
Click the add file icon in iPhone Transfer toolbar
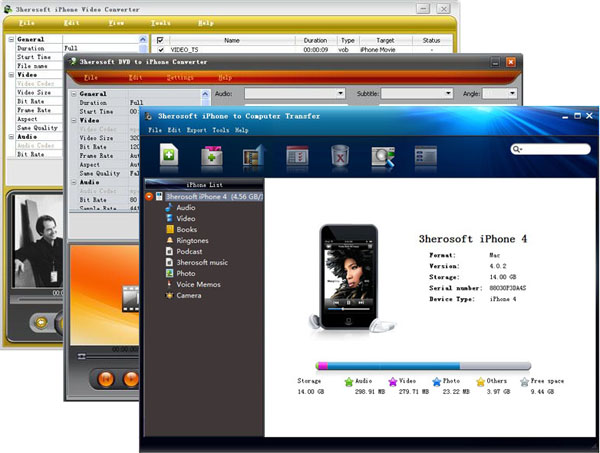tap(169, 155)
